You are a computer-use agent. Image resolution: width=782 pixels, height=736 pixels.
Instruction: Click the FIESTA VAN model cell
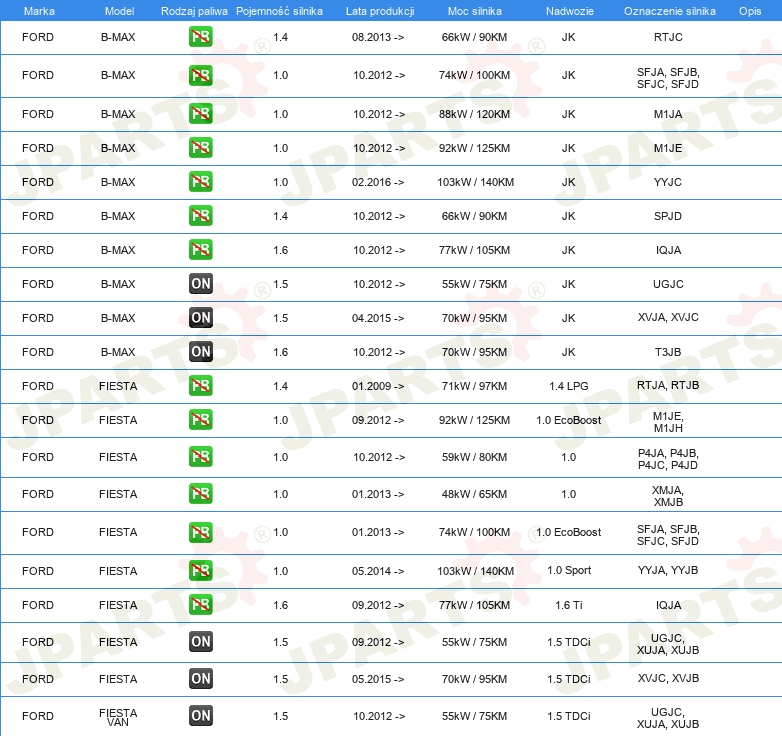(118, 717)
